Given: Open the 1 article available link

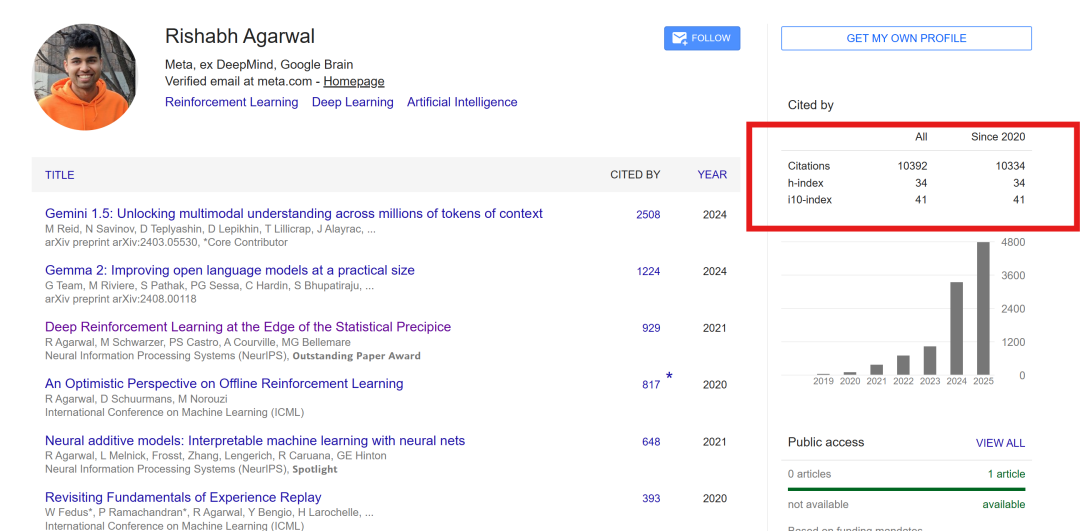Looking at the screenshot, I should (1006, 474).
